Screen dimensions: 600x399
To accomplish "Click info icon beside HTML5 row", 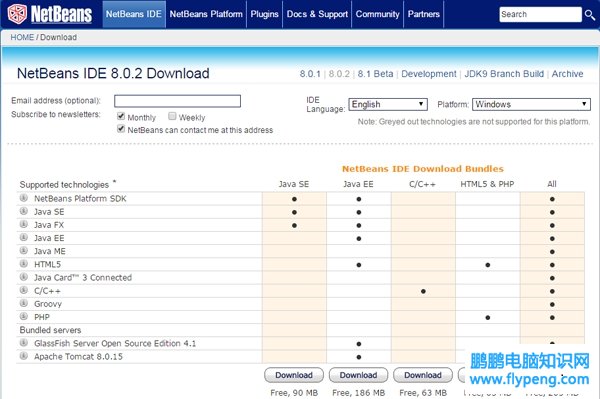I will (x=24, y=264).
